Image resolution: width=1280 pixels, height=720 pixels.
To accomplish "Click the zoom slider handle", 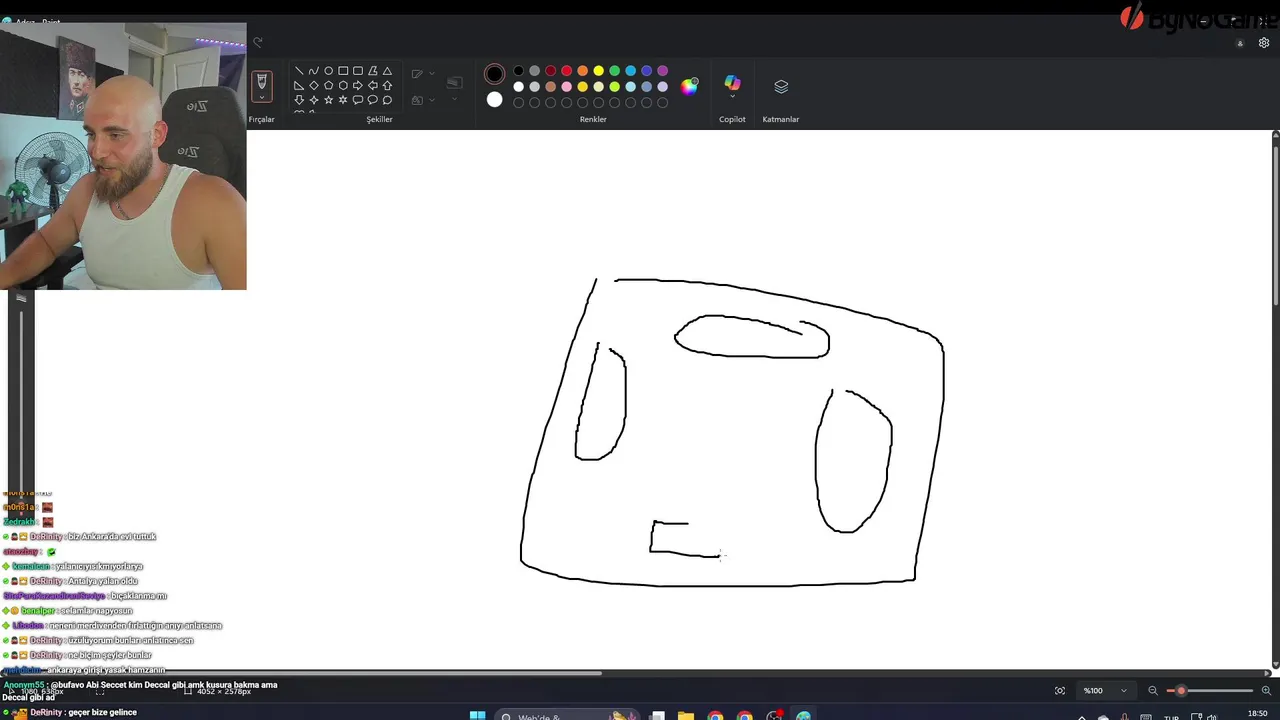I will click(x=1181, y=690).
